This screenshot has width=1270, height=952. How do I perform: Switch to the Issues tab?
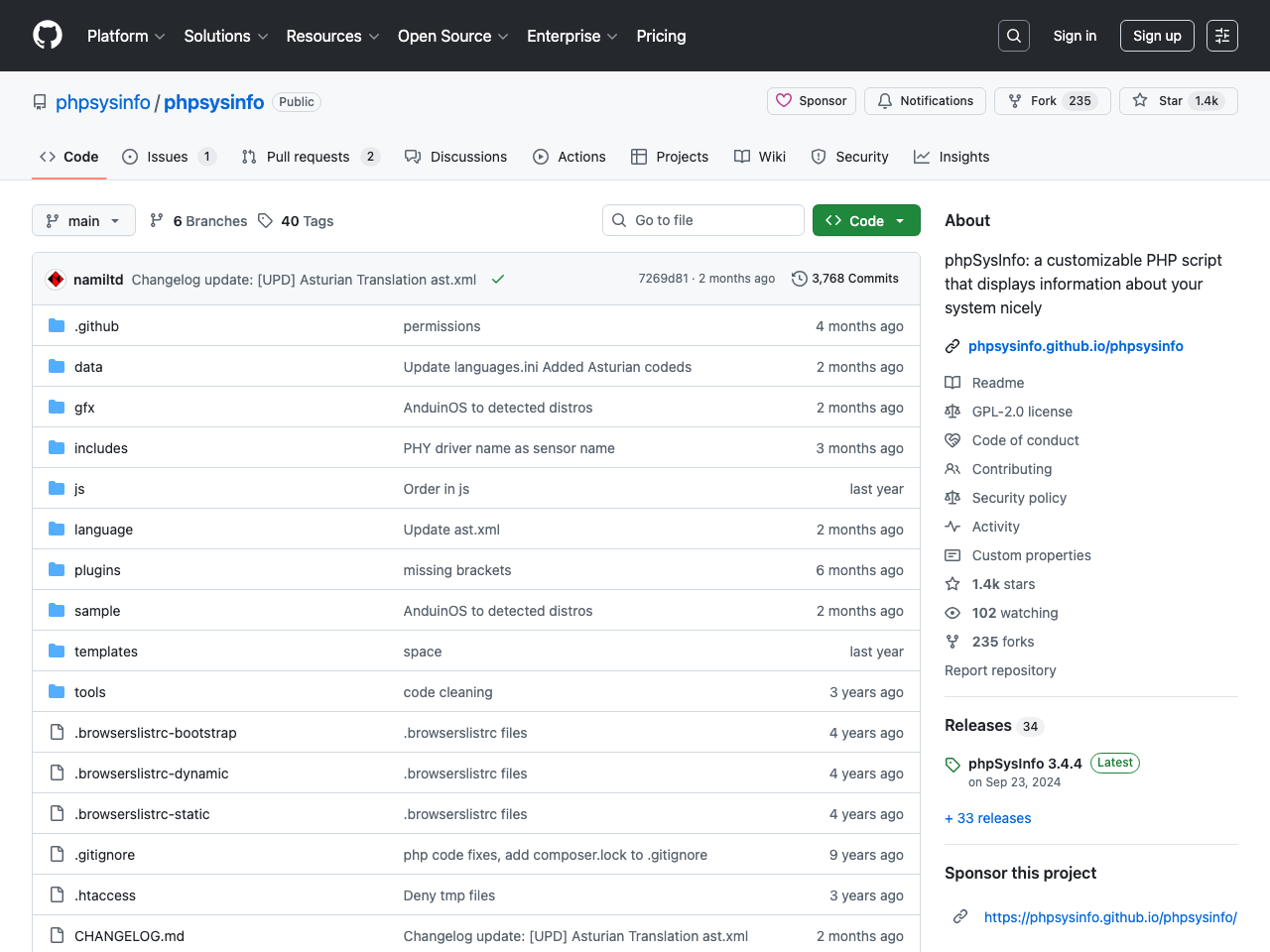168,157
